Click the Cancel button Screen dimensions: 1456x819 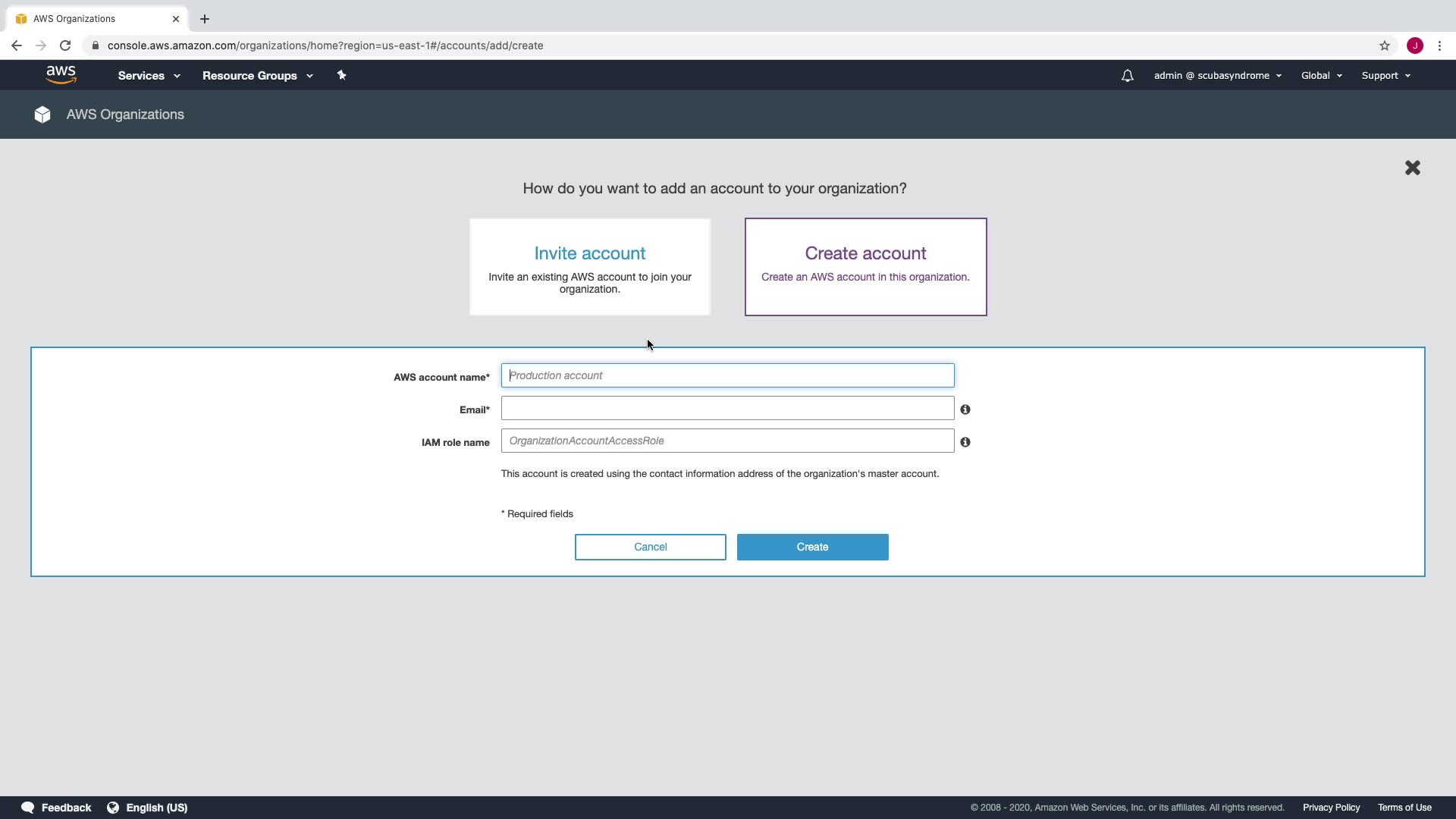pyautogui.click(x=650, y=547)
